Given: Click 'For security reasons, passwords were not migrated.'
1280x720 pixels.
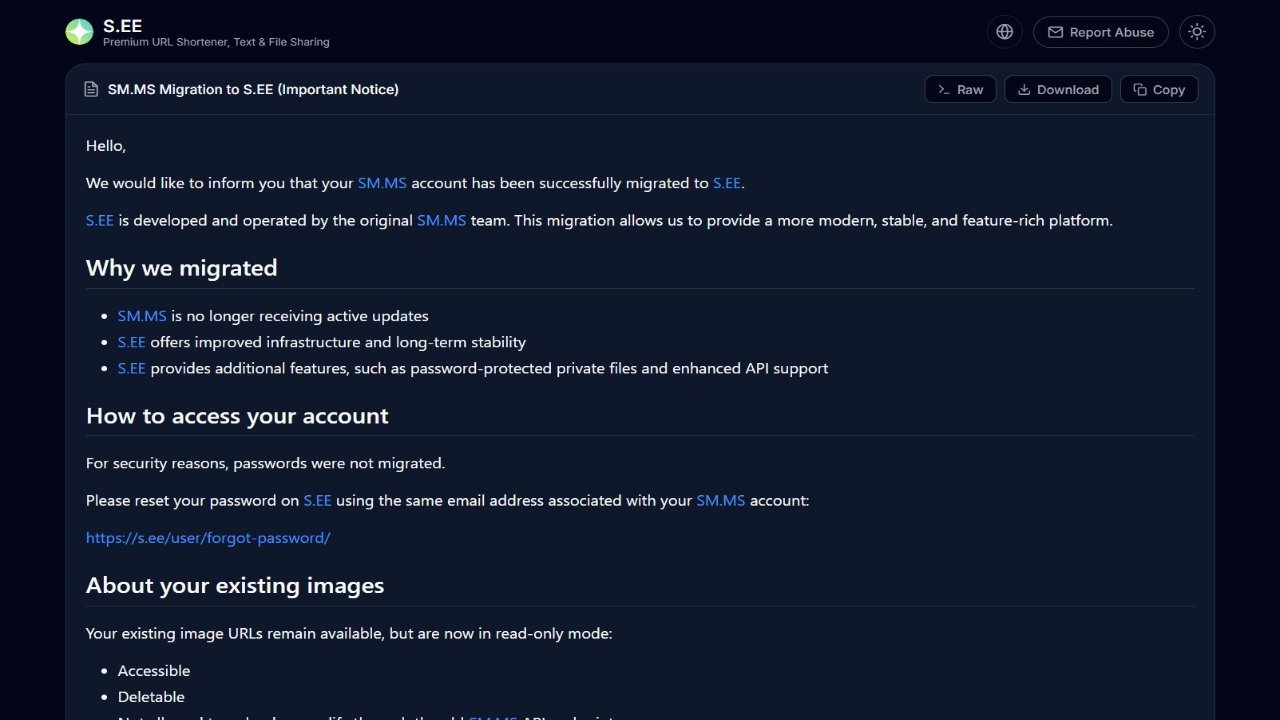Looking at the screenshot, I should 265,463.
